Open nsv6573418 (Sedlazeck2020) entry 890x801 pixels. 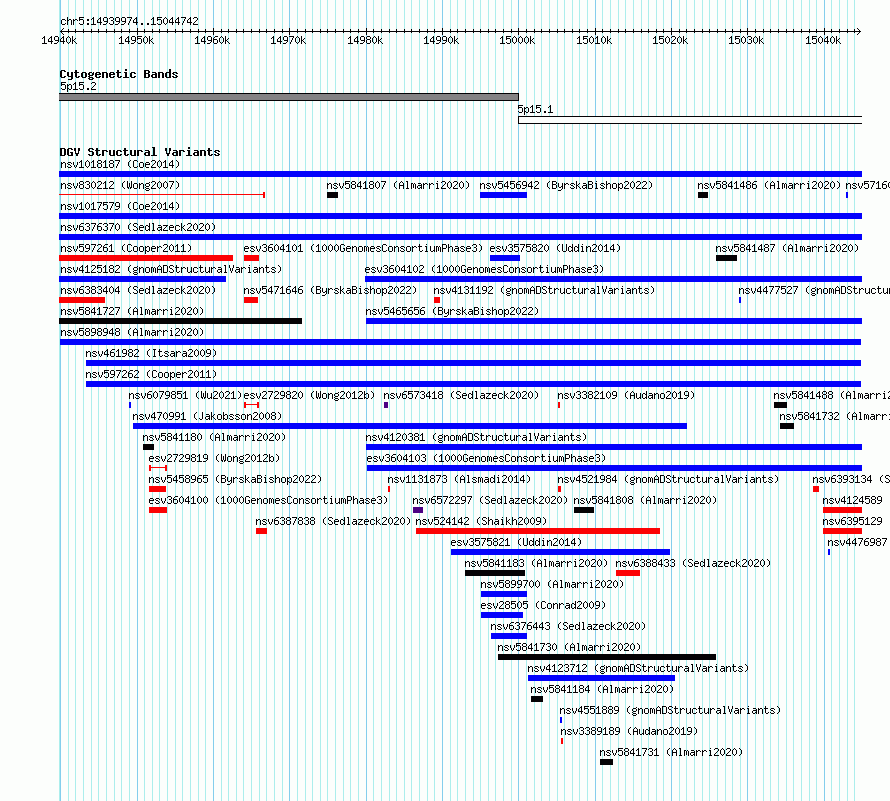461,396
